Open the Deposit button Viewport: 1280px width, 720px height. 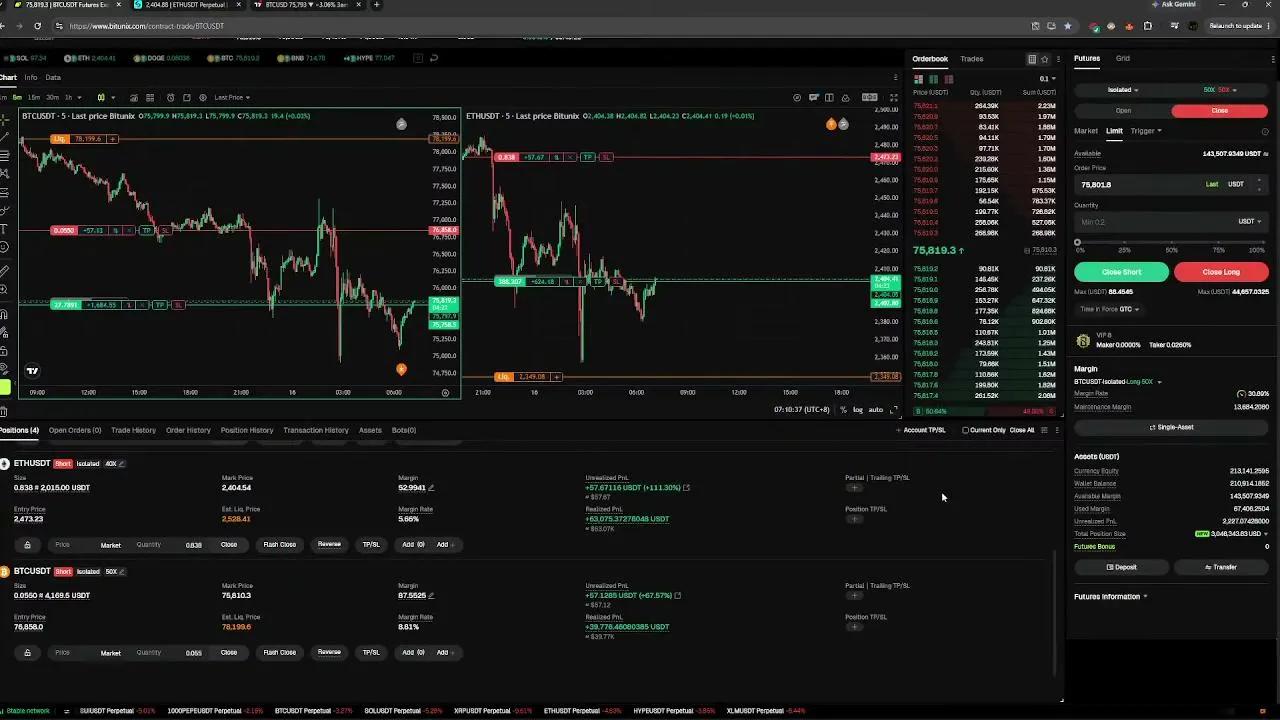pyautogui.click(x=1122, y=568)
